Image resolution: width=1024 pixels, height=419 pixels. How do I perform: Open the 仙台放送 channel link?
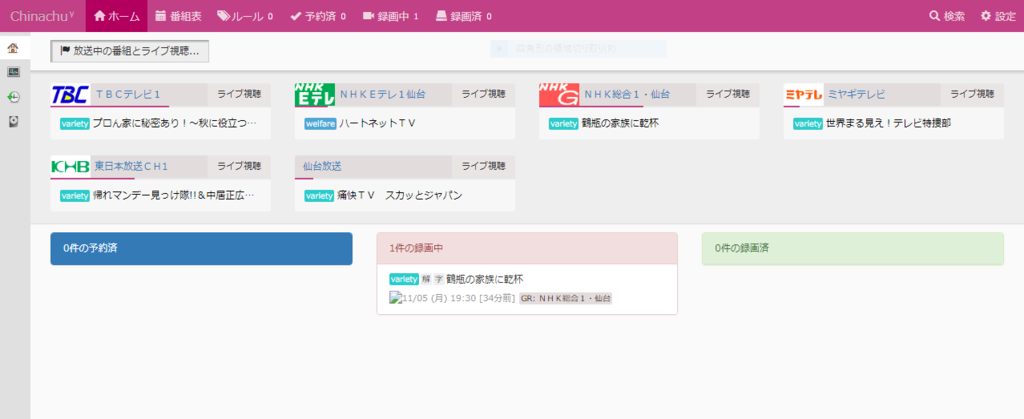(x=323, y=166)
